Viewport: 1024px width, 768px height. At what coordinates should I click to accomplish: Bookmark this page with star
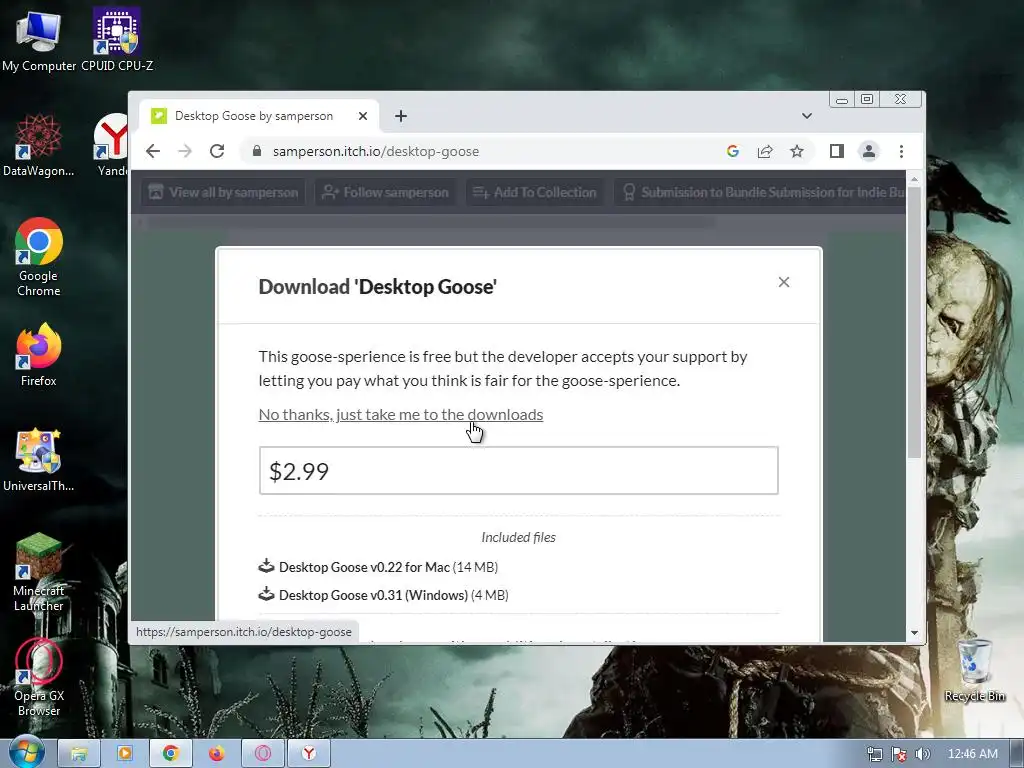pos(797,152)
